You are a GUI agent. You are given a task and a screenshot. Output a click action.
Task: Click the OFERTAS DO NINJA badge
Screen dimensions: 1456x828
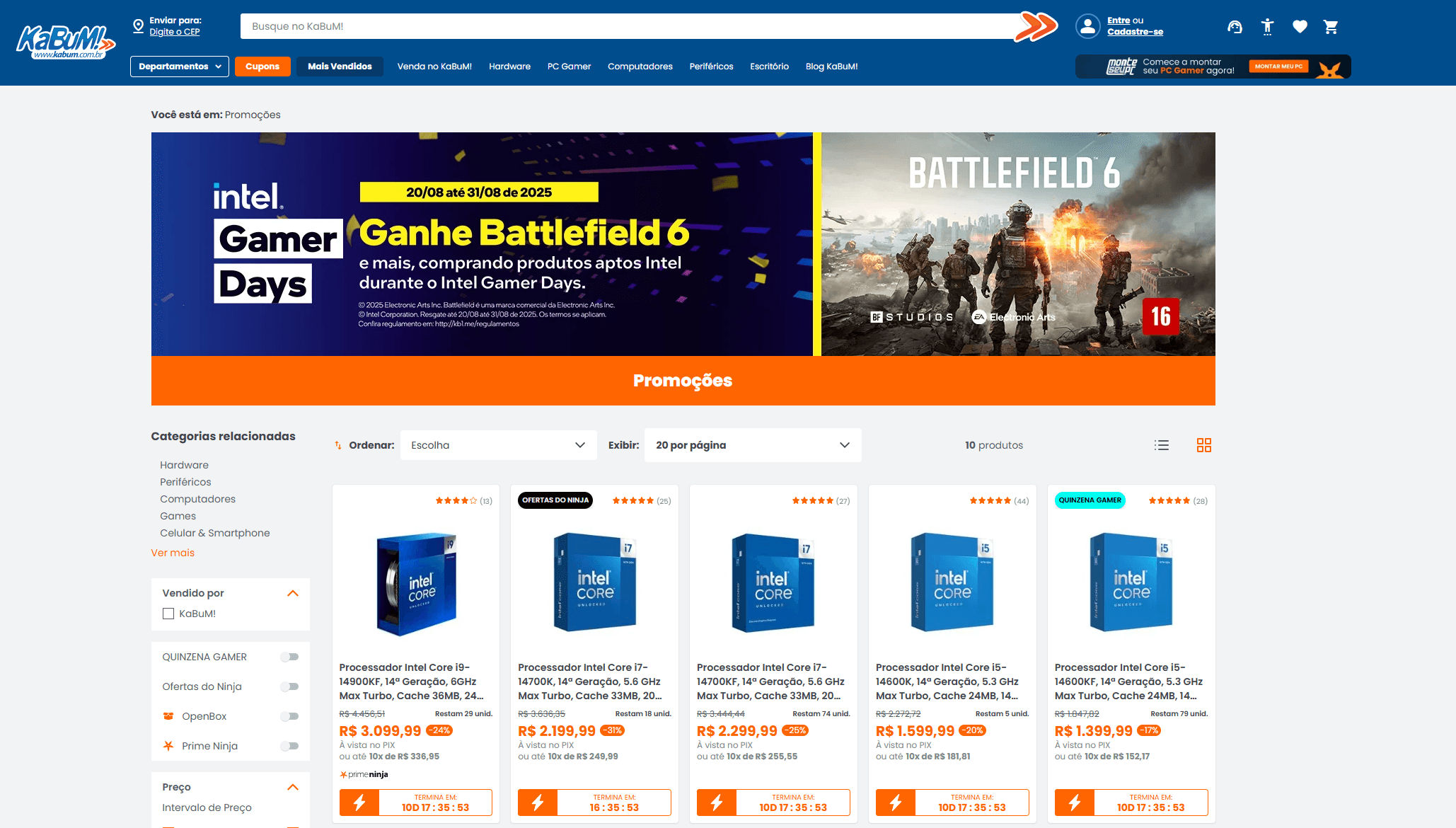click(555, 500)
